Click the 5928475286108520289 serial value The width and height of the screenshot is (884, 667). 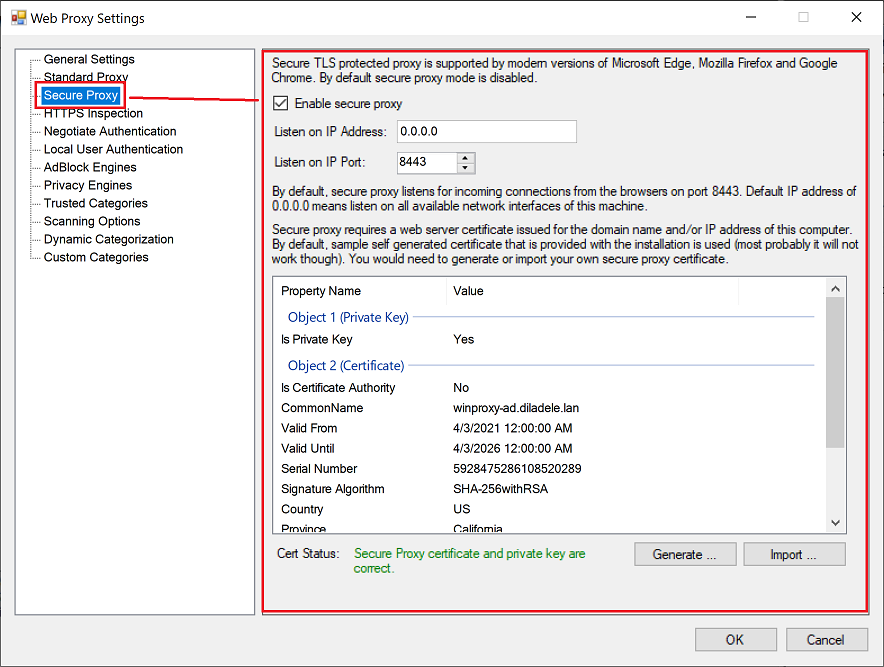[517, 469]
